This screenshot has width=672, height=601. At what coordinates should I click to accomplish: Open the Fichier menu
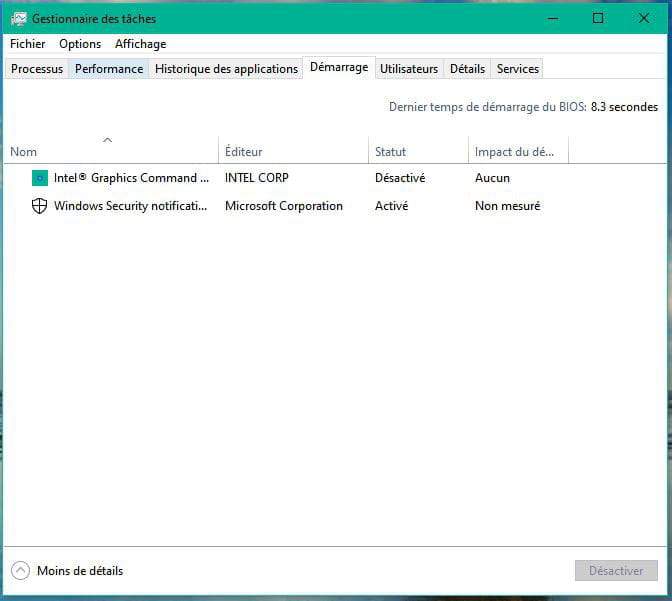(x=28, y=44)
